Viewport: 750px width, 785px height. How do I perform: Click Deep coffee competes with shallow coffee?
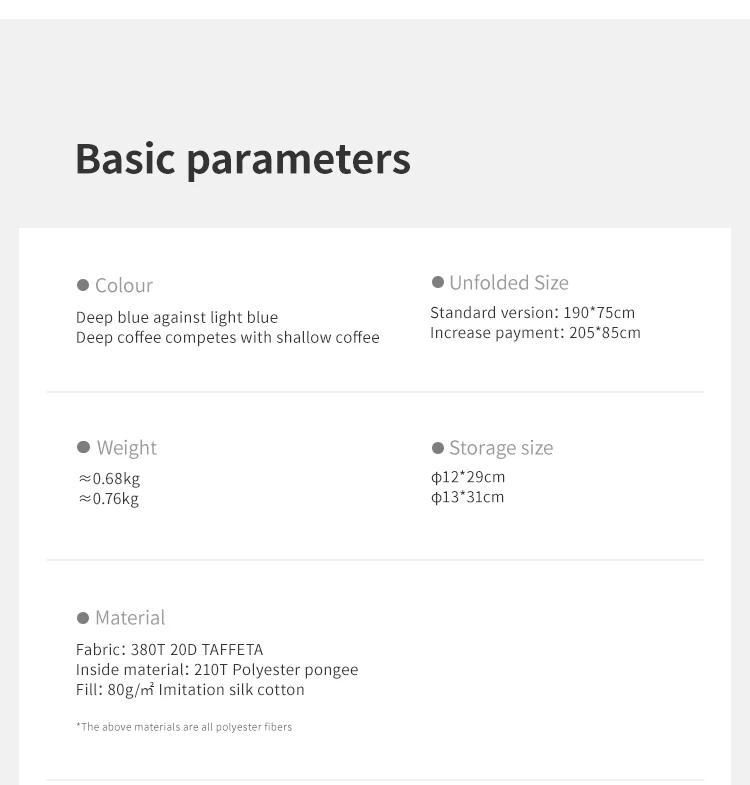pos(228,337)
